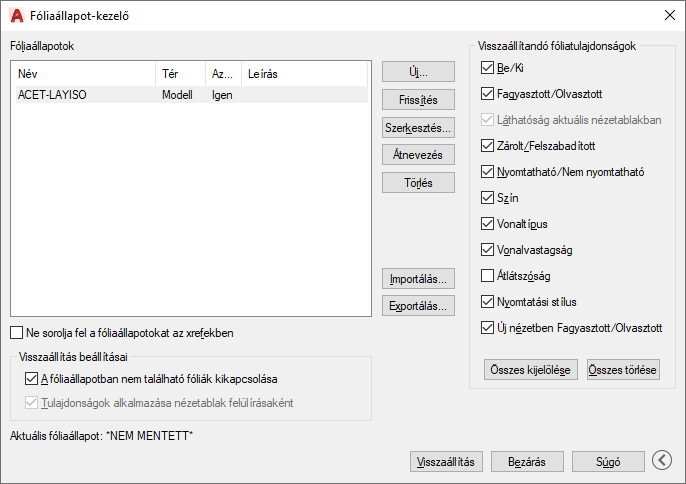Click the AutoCAD logo in the title bar
Viewport: 686px width, 484px height.
17,16
